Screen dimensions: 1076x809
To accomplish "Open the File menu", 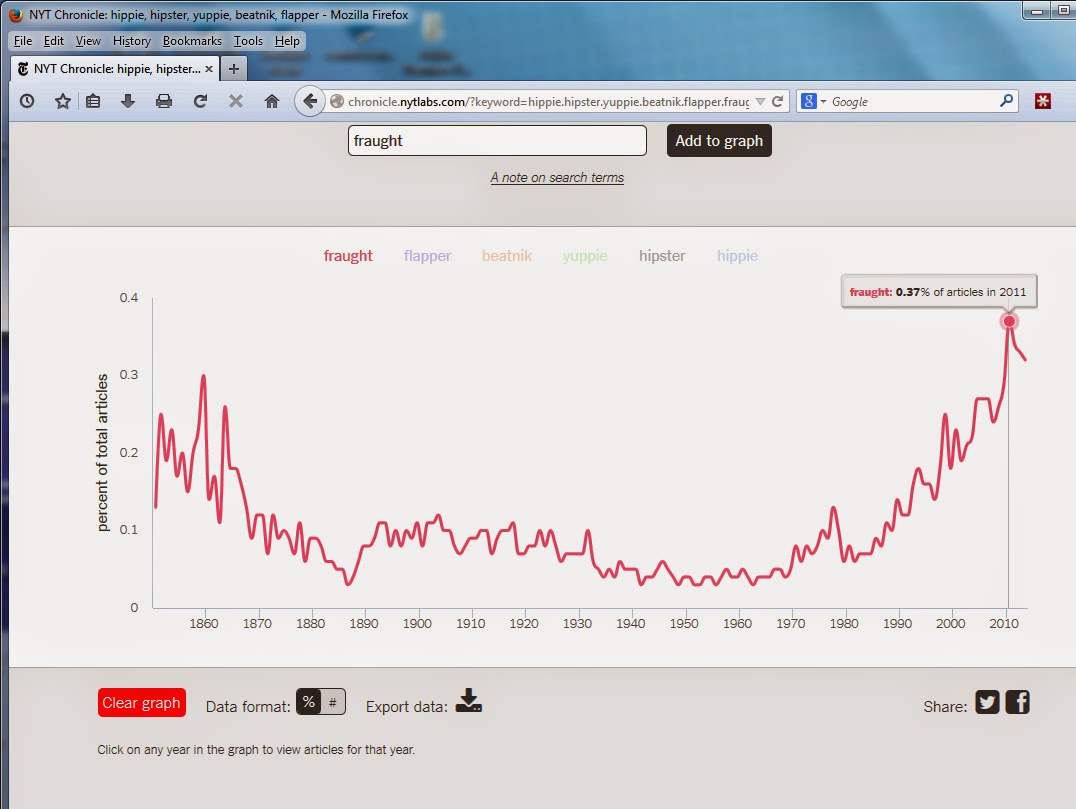I will (23, 40).
